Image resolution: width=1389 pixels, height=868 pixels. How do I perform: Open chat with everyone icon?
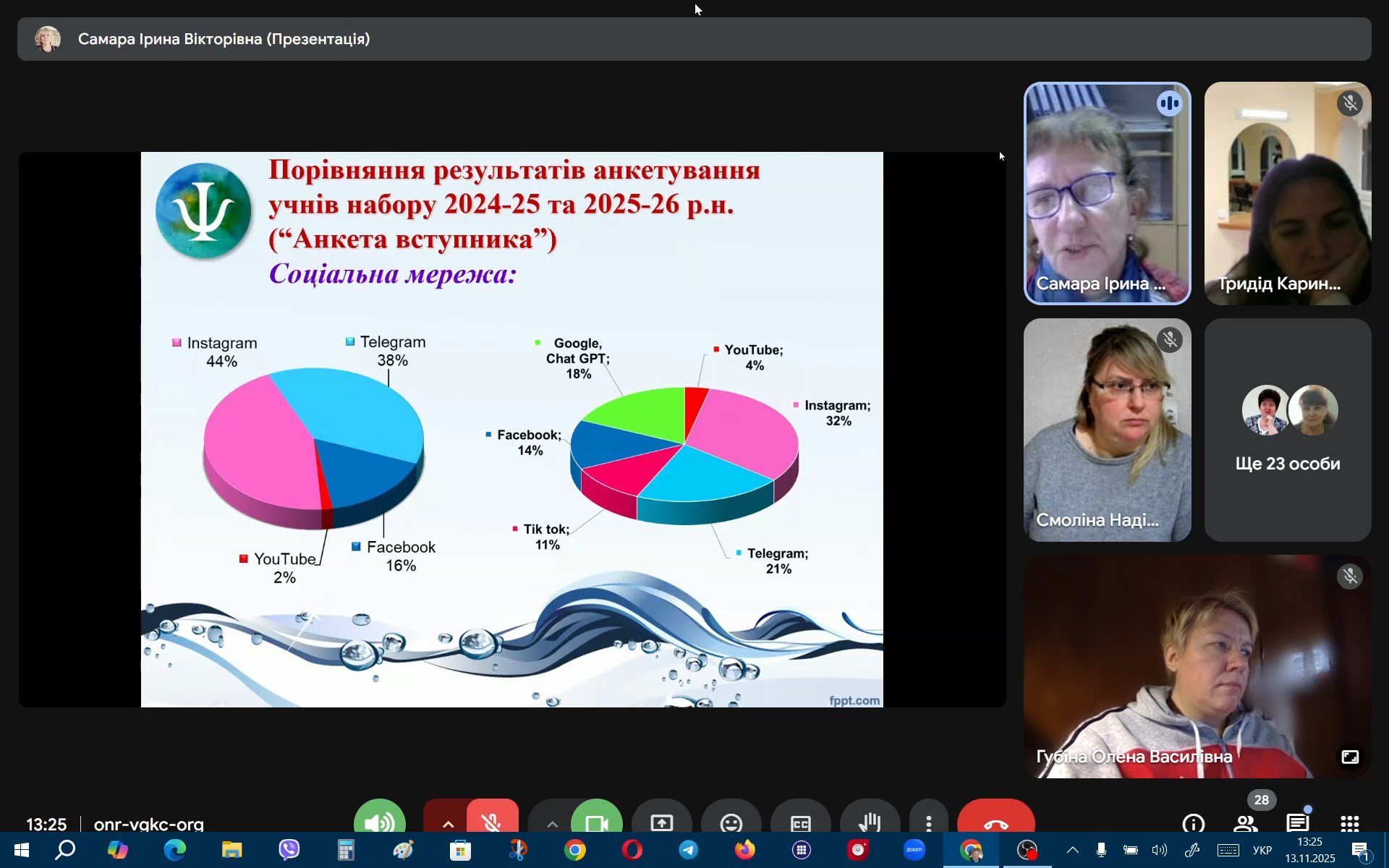[1297, 823]
